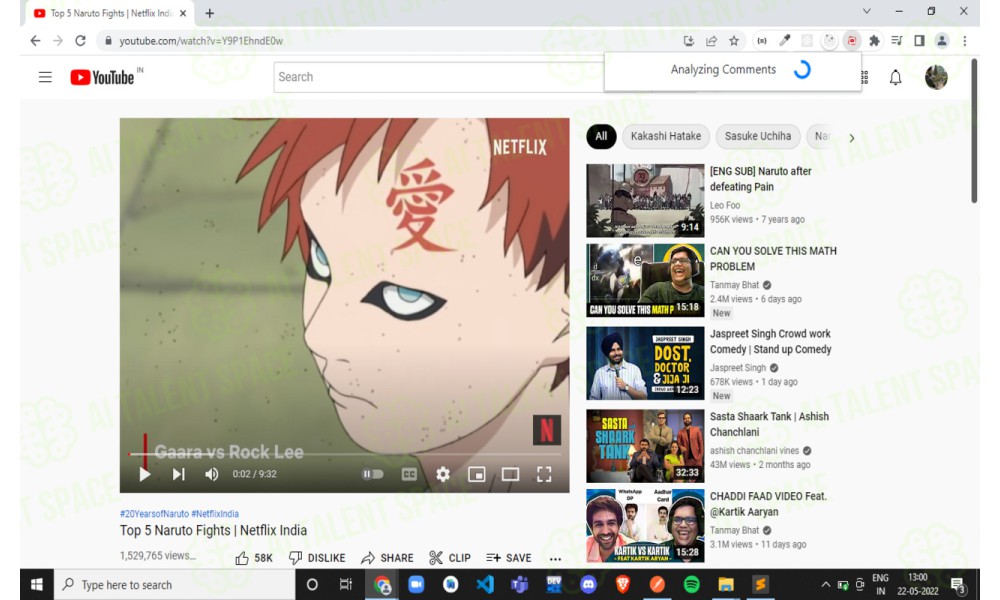Open the #20YearsofNaruto hashtag link
The image size is (1000, 600).
154,513
